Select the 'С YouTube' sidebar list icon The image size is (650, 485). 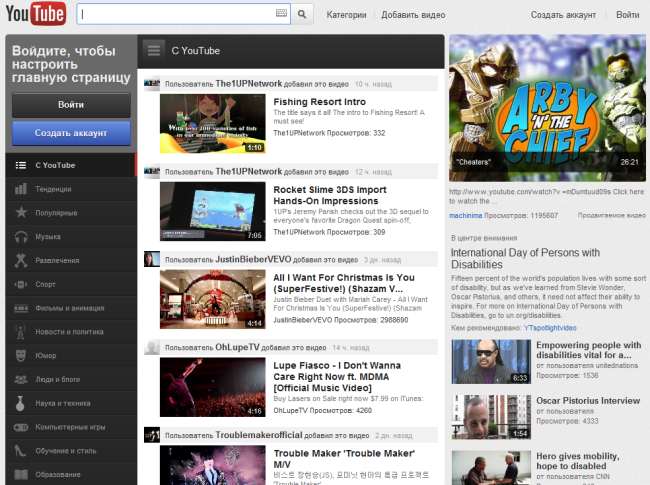[x=21, y=165]
